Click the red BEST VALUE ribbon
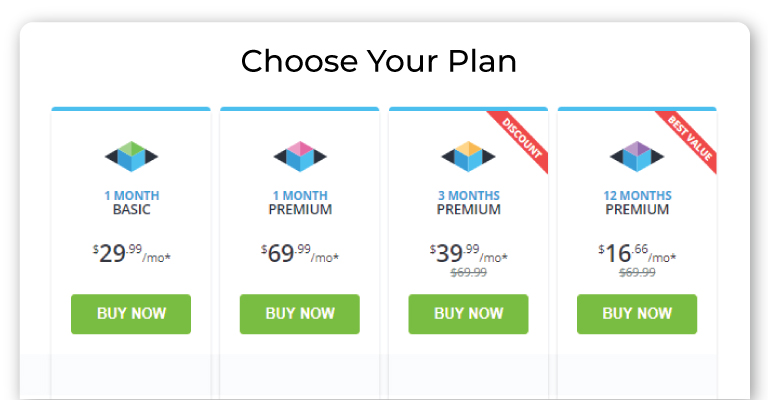The image size is (768, 400). pyautogui.click(x=691, y=138)
